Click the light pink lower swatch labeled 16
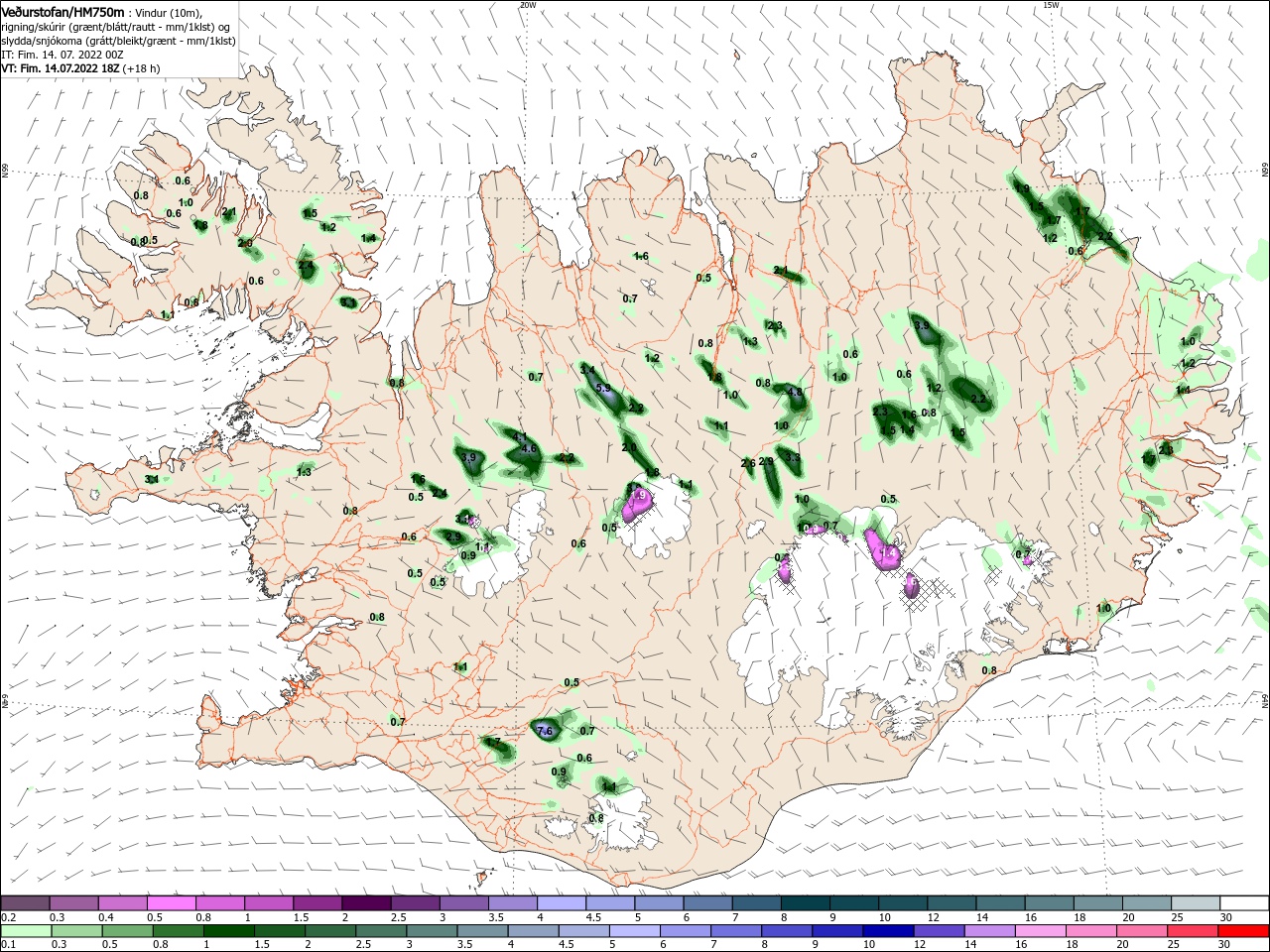The image size is (1270, 952). (1040, 931)
